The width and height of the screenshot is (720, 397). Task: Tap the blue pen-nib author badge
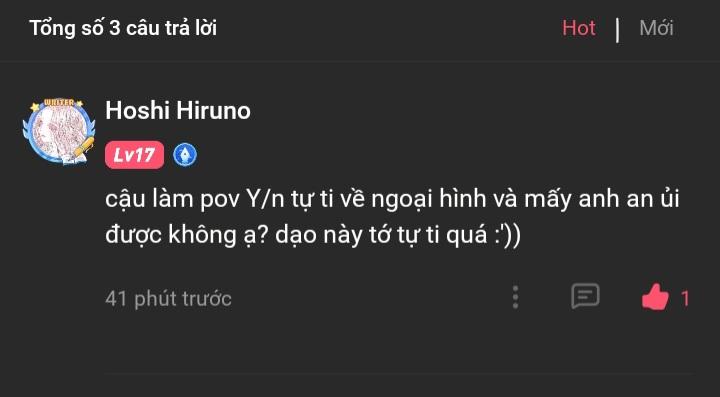point(185,155)
